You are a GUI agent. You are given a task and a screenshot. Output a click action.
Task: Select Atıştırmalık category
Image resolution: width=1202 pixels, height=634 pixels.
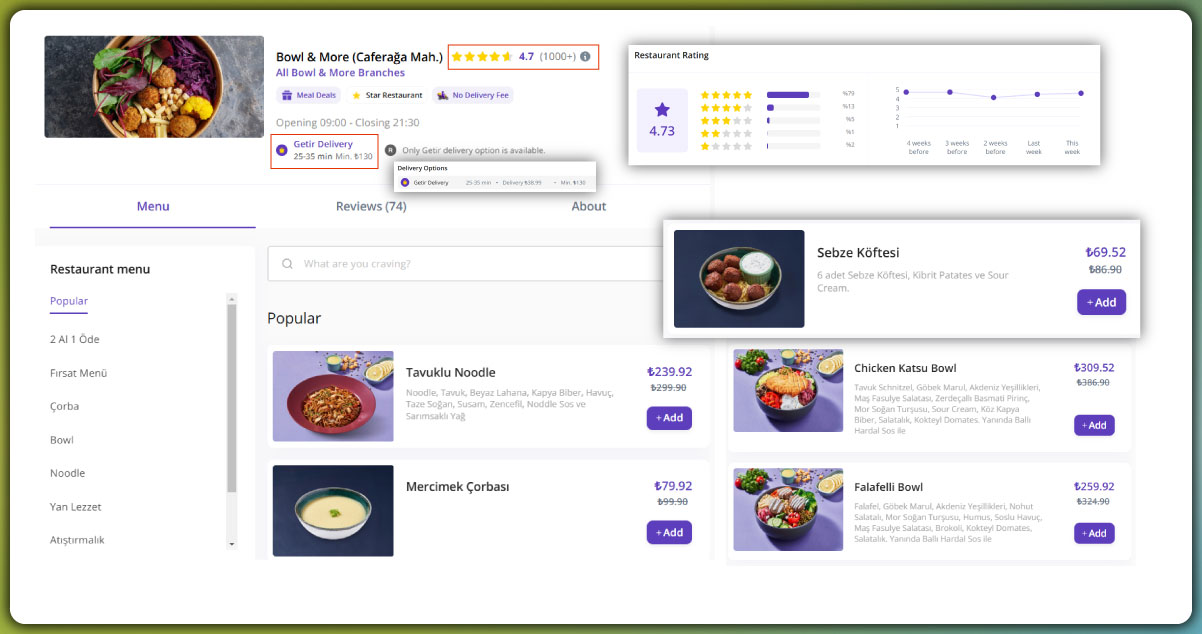pos(77,540)
